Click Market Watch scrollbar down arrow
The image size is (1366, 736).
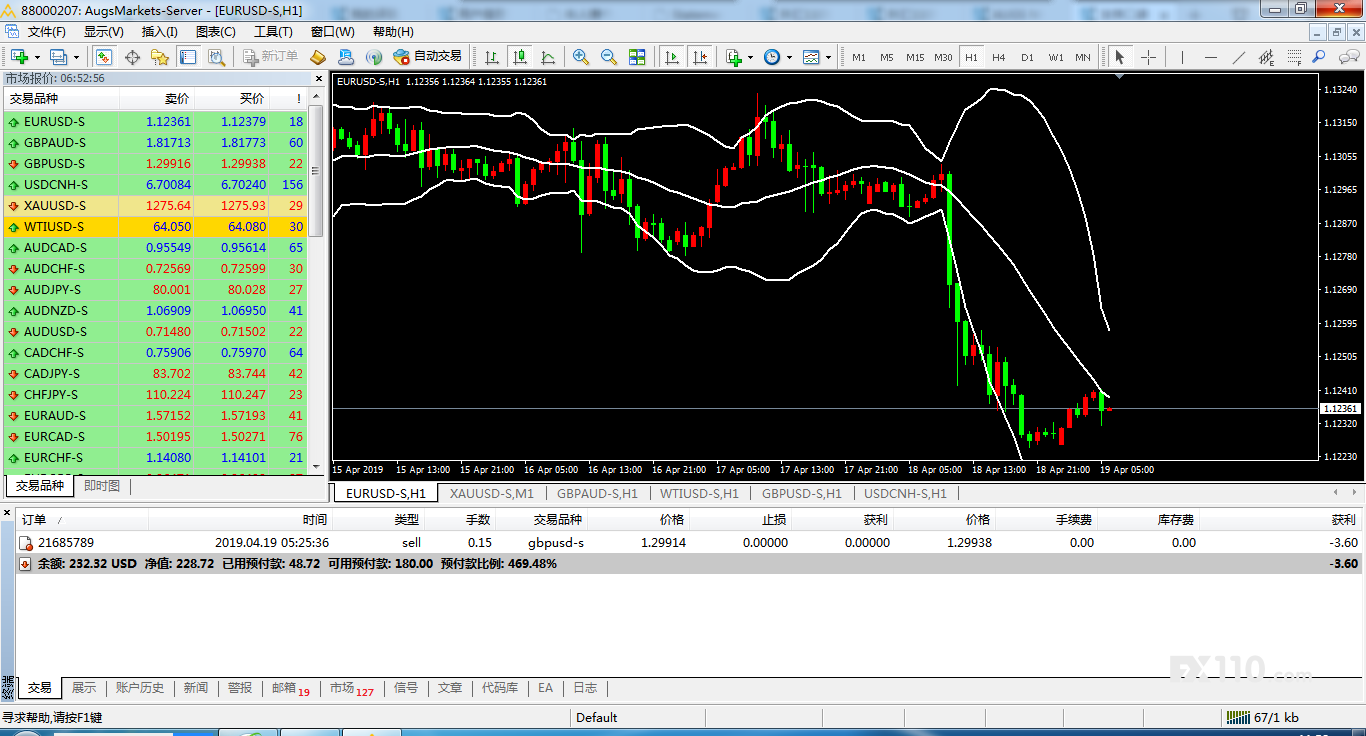click(317, 466)
